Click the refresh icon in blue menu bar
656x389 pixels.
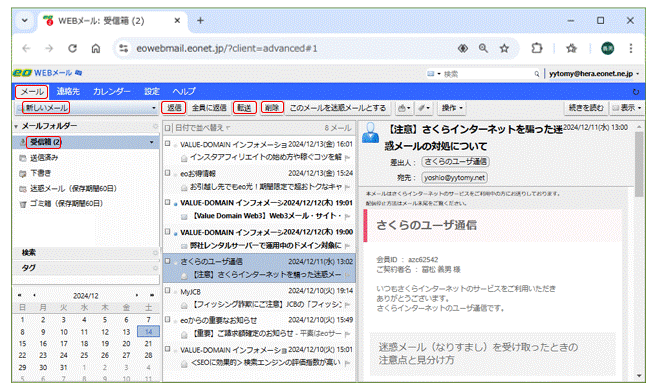click(636, 92)
